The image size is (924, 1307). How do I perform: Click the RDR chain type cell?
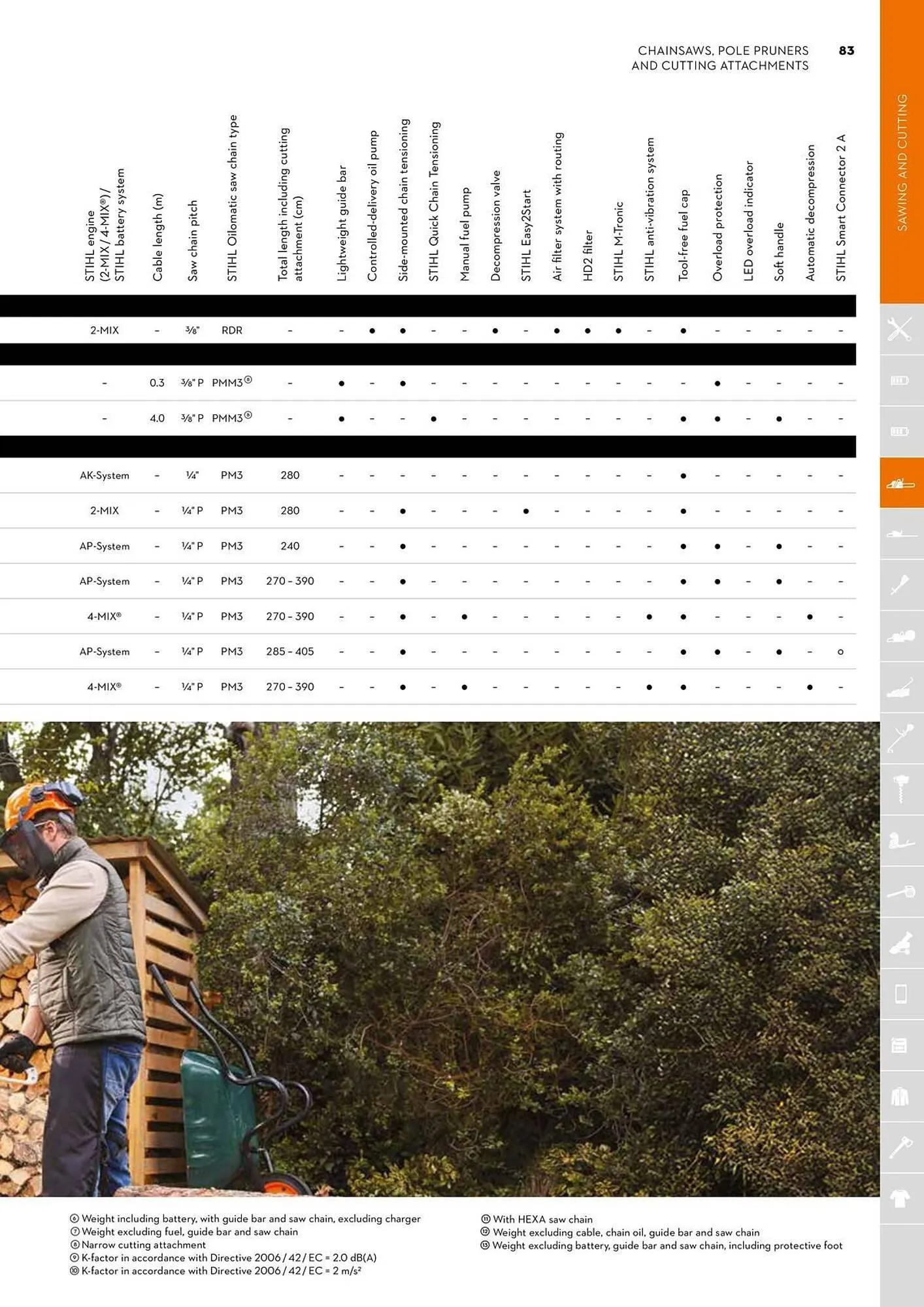pos(232,331)
